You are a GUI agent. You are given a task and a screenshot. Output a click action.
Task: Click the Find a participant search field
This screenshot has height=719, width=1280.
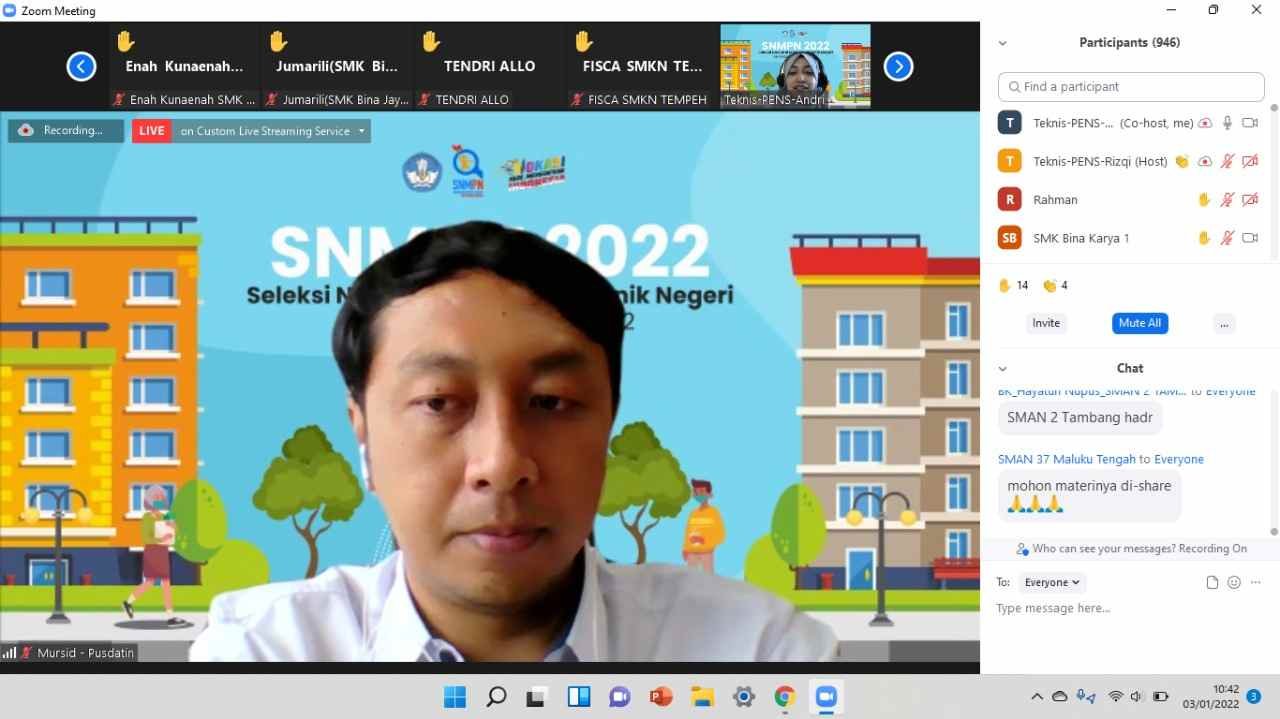[x=1131, y=87]
